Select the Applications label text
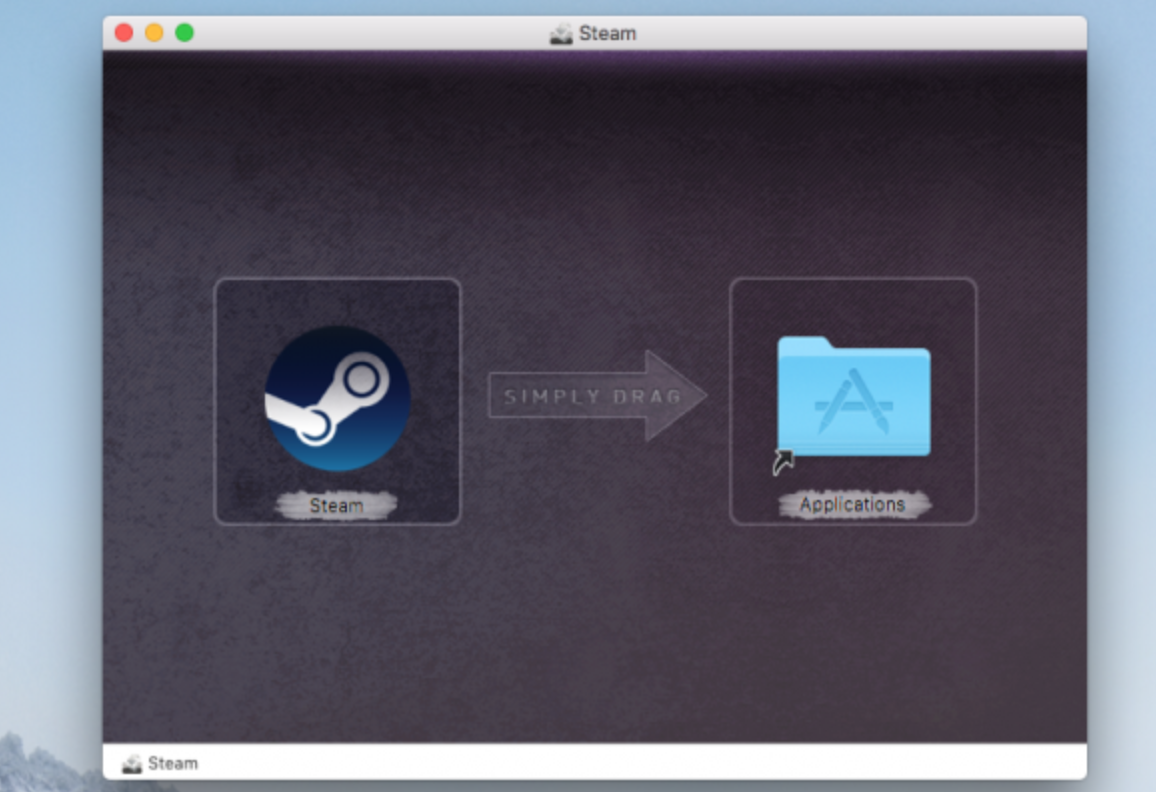The width and height of the screenshot is (1156, 792). click(851, 503)
